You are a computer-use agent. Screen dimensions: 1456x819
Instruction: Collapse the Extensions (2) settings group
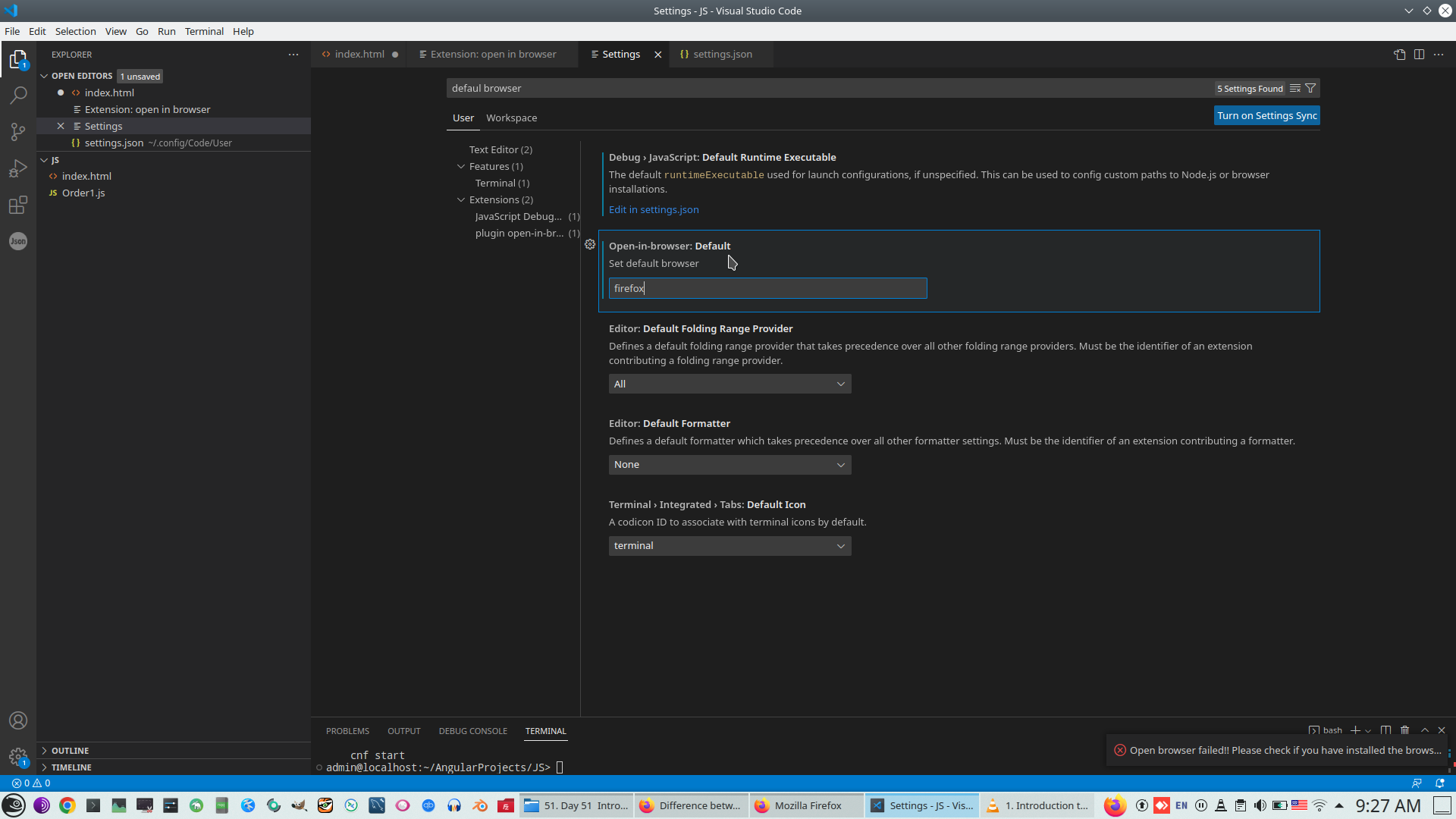pyautogui.click(x=461, y=200)
